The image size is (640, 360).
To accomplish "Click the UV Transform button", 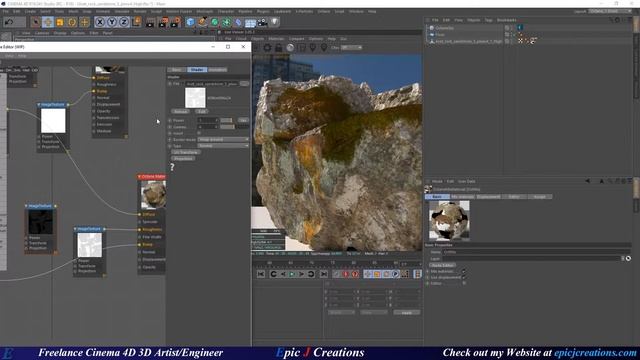I will coord(186,152).
